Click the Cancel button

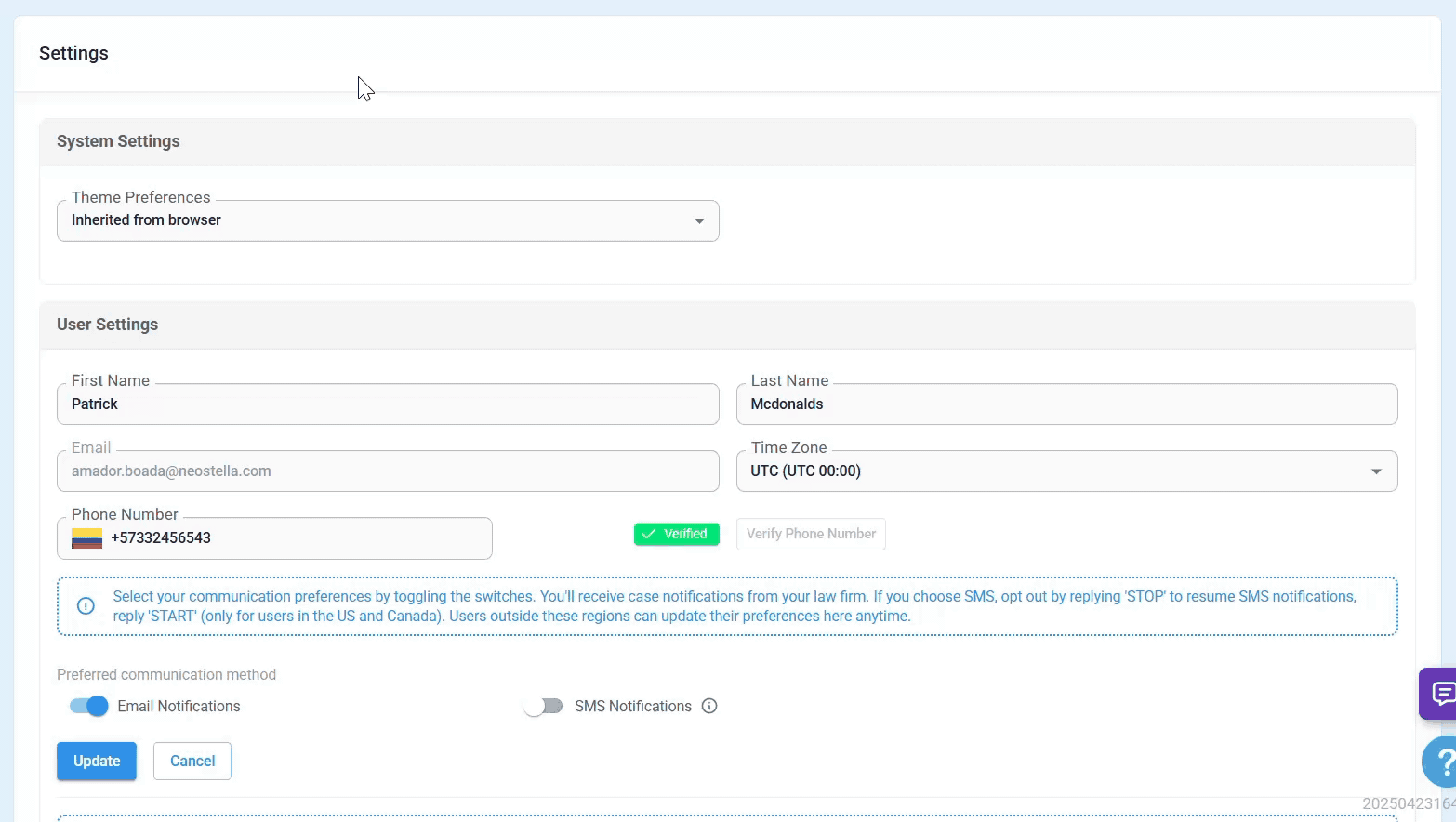192,761
